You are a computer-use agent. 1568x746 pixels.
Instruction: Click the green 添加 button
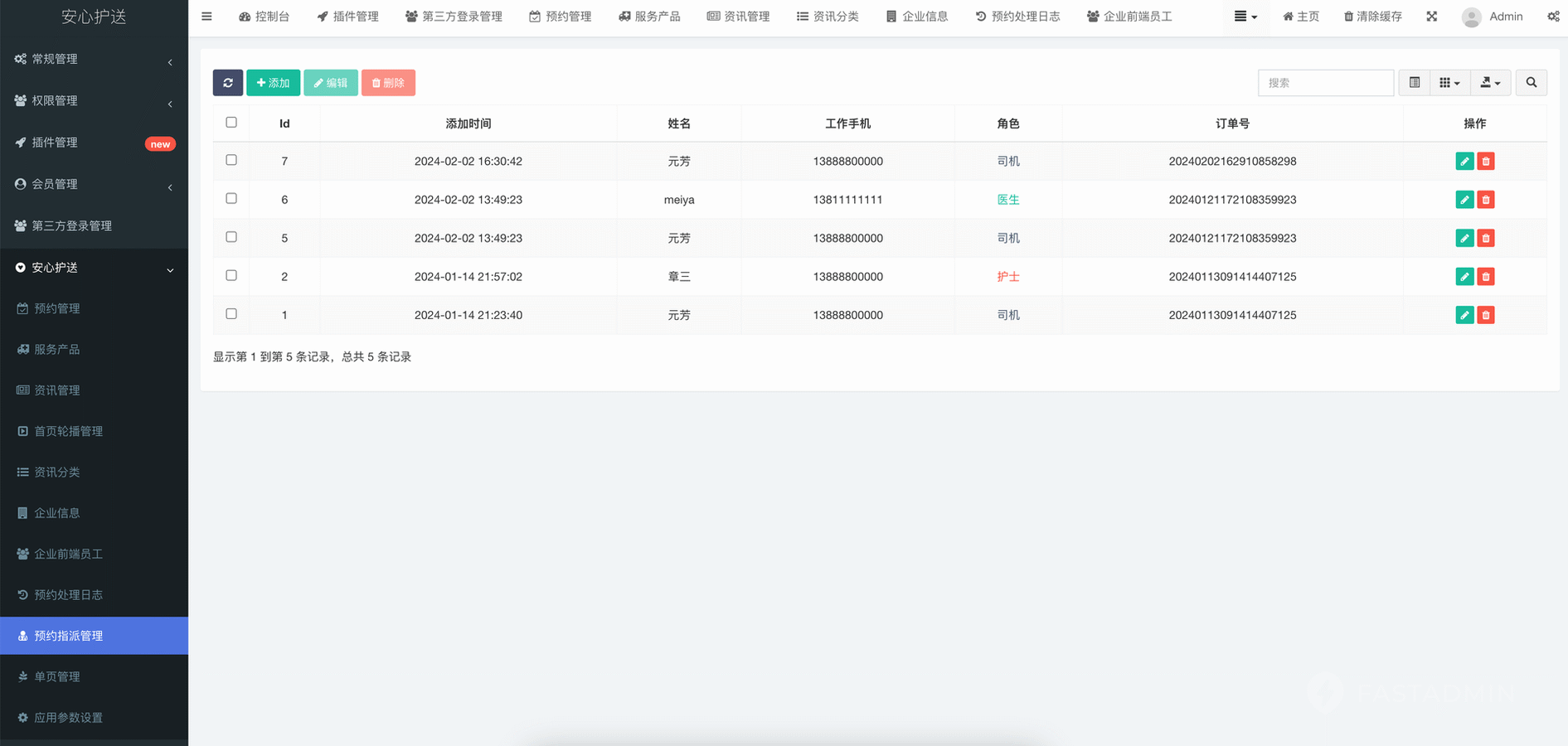(273, 83)
